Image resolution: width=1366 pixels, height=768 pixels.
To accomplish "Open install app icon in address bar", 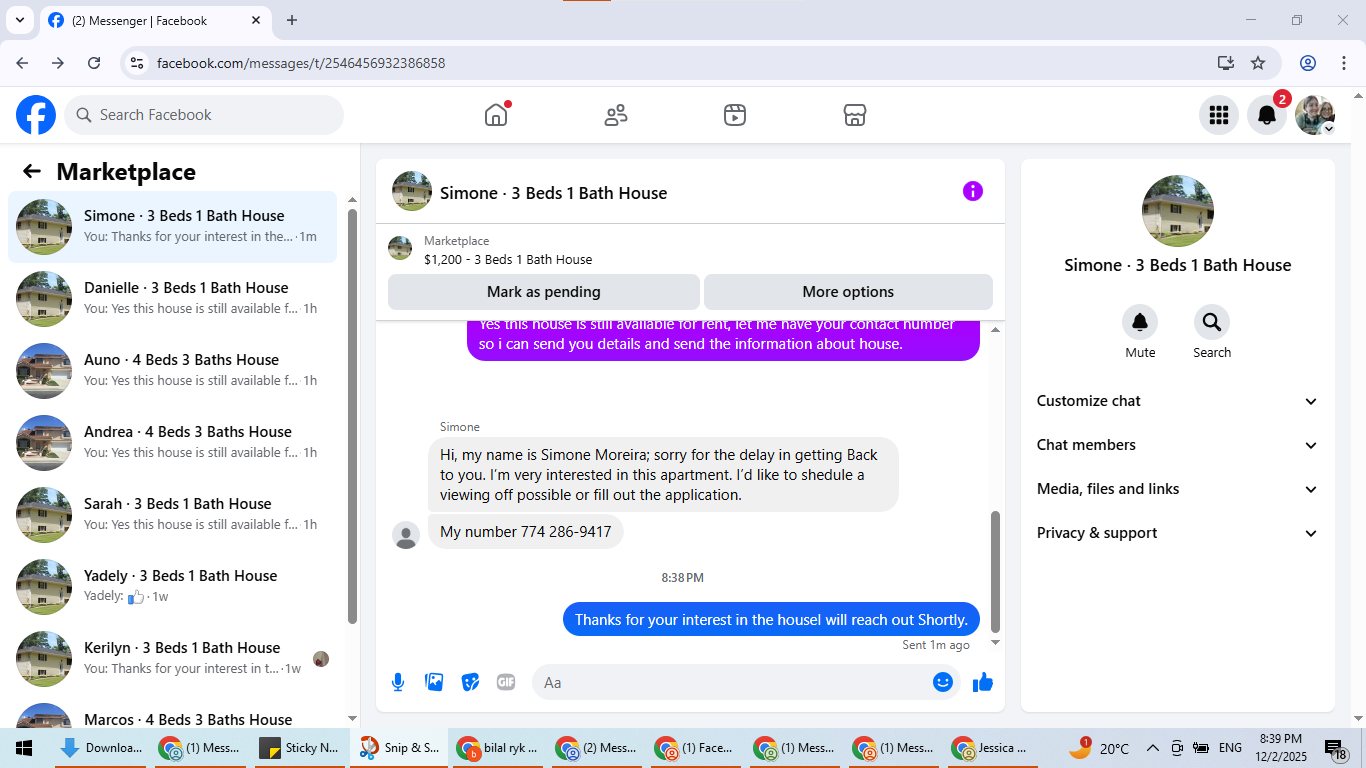I will point(1226,63).
